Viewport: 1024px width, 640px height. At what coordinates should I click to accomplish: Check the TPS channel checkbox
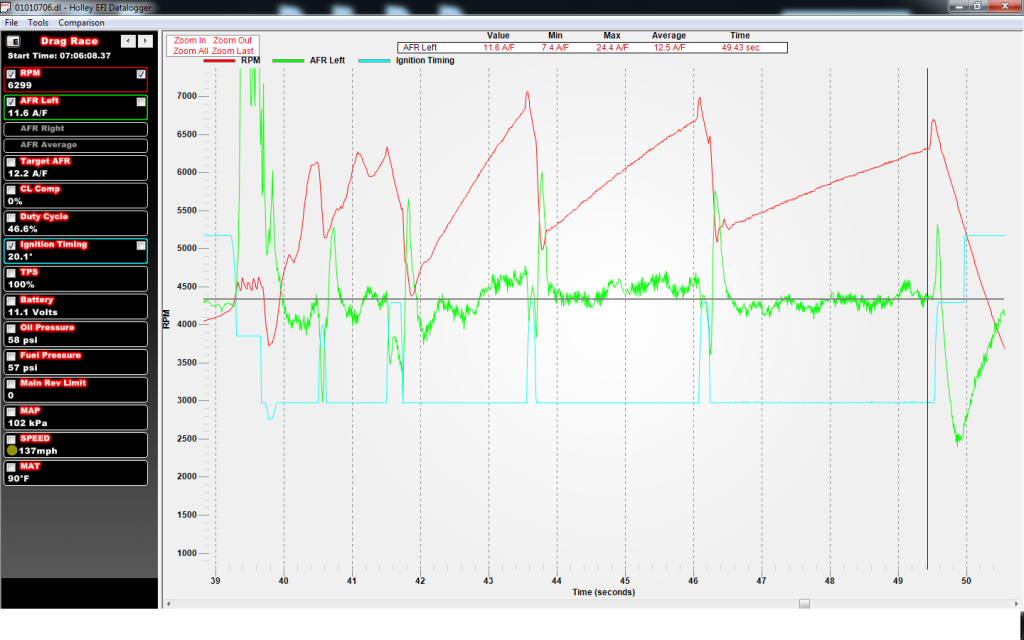pyautogui.click(x=11, y=273)
